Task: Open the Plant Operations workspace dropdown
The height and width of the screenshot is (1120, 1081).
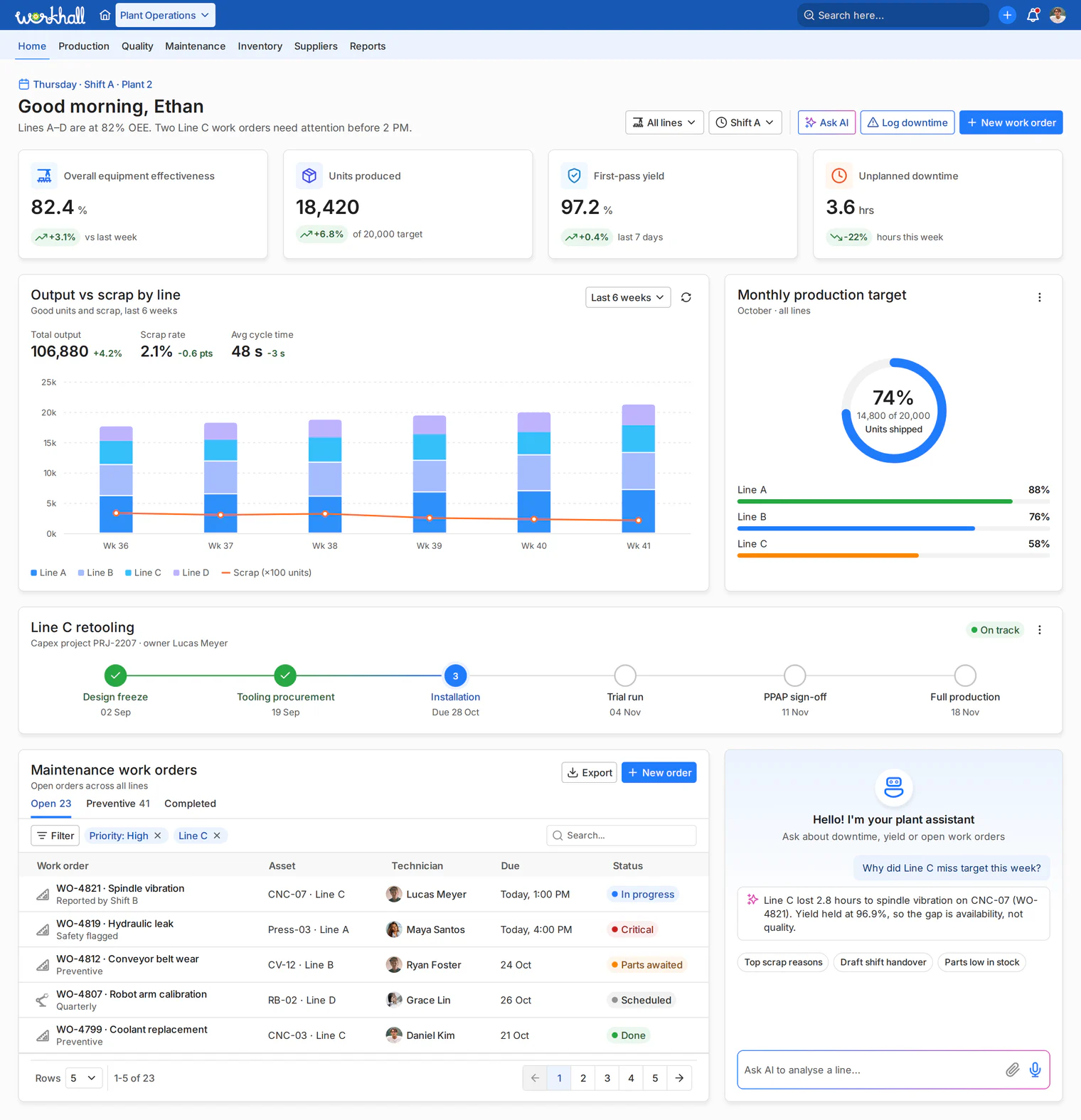Action: [165, 15]
